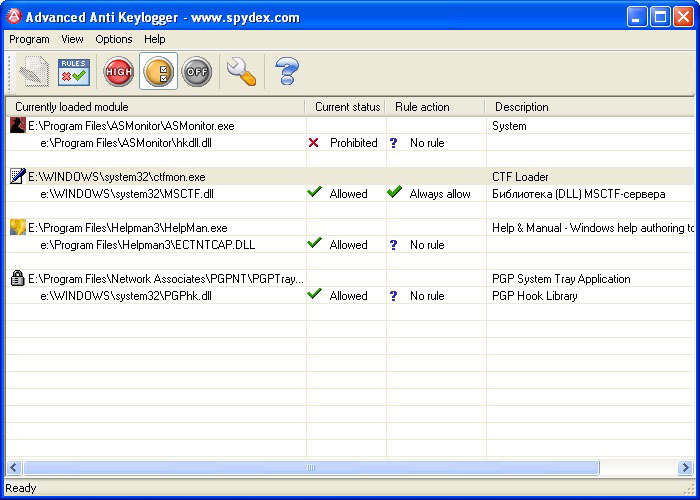700x500 pixels.
Task: Maximize the Advanced Anti Keylogger window
Action: [x=660, y=17]
